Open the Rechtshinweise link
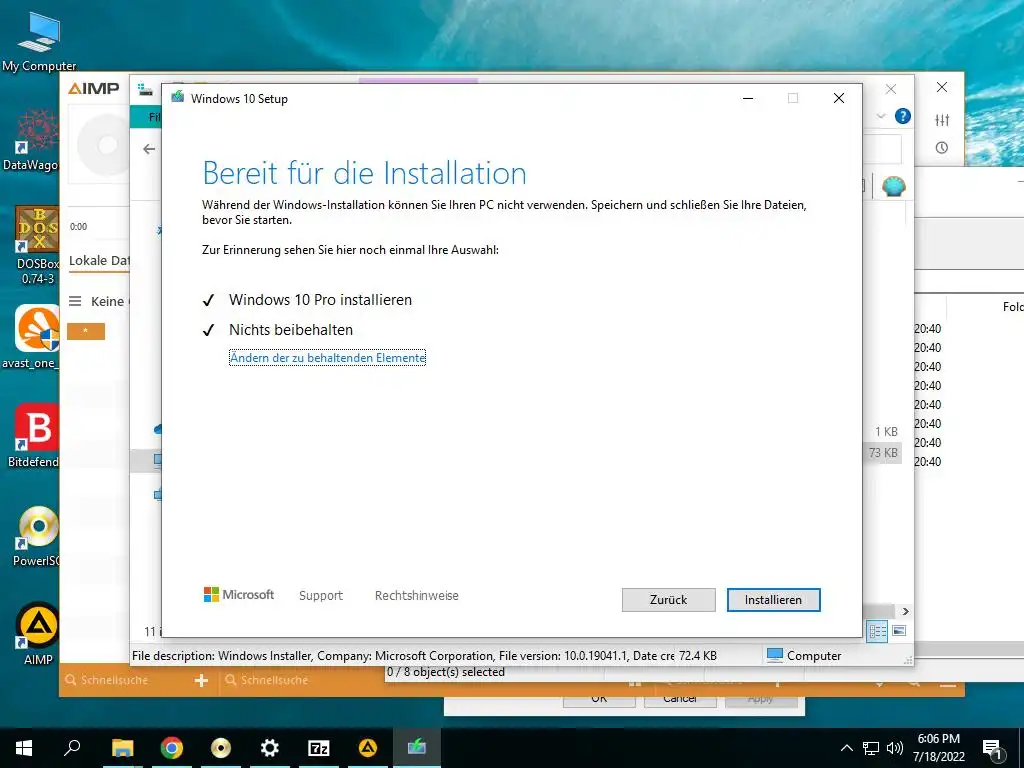This screenshot has height=768, width=1024. [x=417, y=596]
